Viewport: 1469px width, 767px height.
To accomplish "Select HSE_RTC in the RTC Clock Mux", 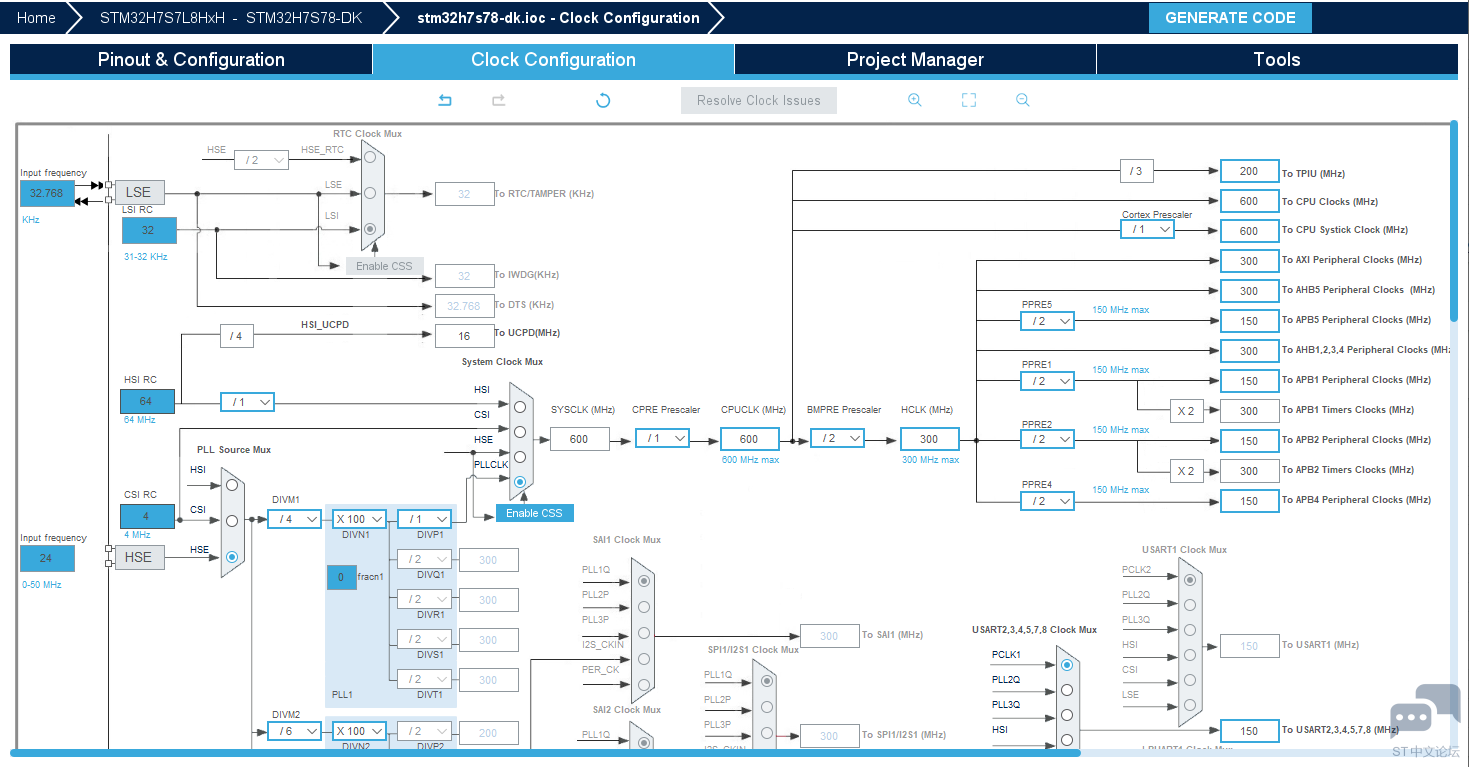I will click(370, 157).
